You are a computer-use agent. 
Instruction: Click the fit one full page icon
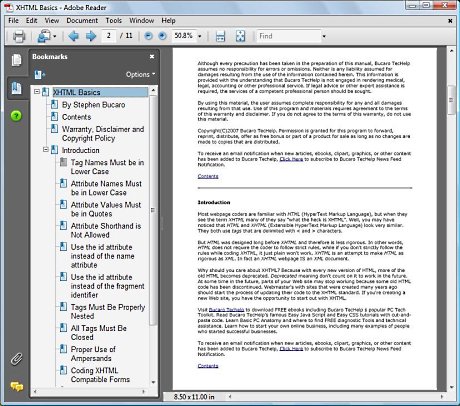240,36
